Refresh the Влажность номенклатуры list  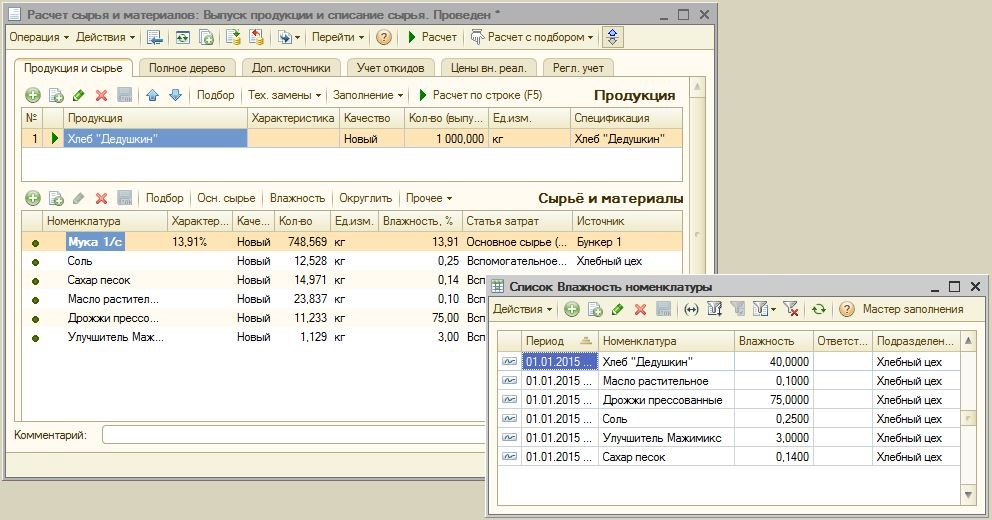(x=819, y=309)
